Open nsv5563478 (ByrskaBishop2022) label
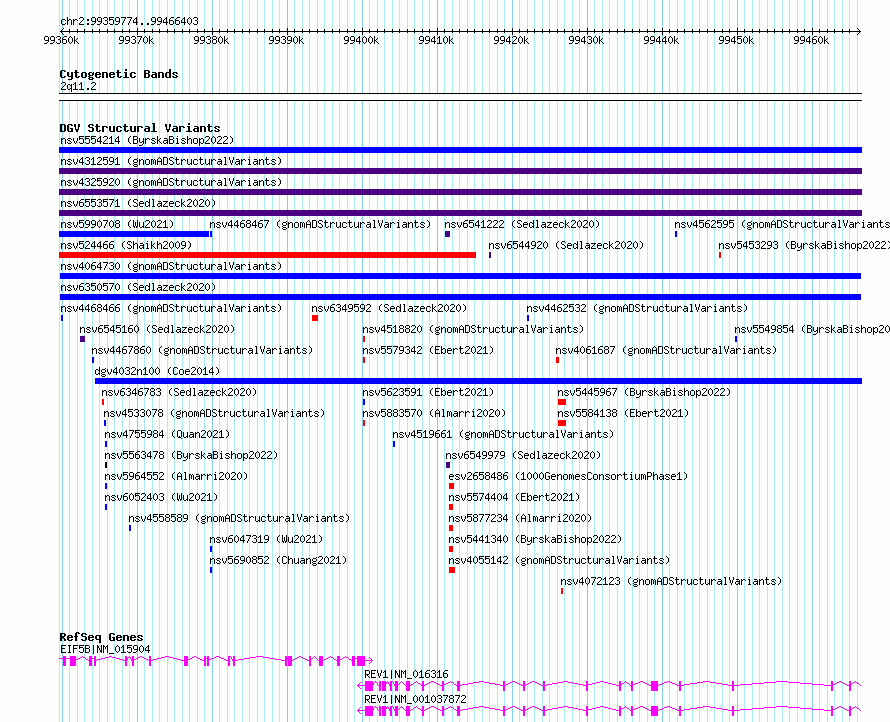890x722 pixels. (x=191, y=455)
